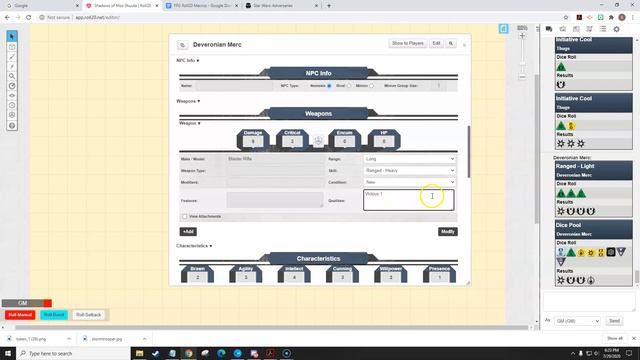Open stormtrooper.jpg download options arrow
640x360 pixels.
[144, 339]
